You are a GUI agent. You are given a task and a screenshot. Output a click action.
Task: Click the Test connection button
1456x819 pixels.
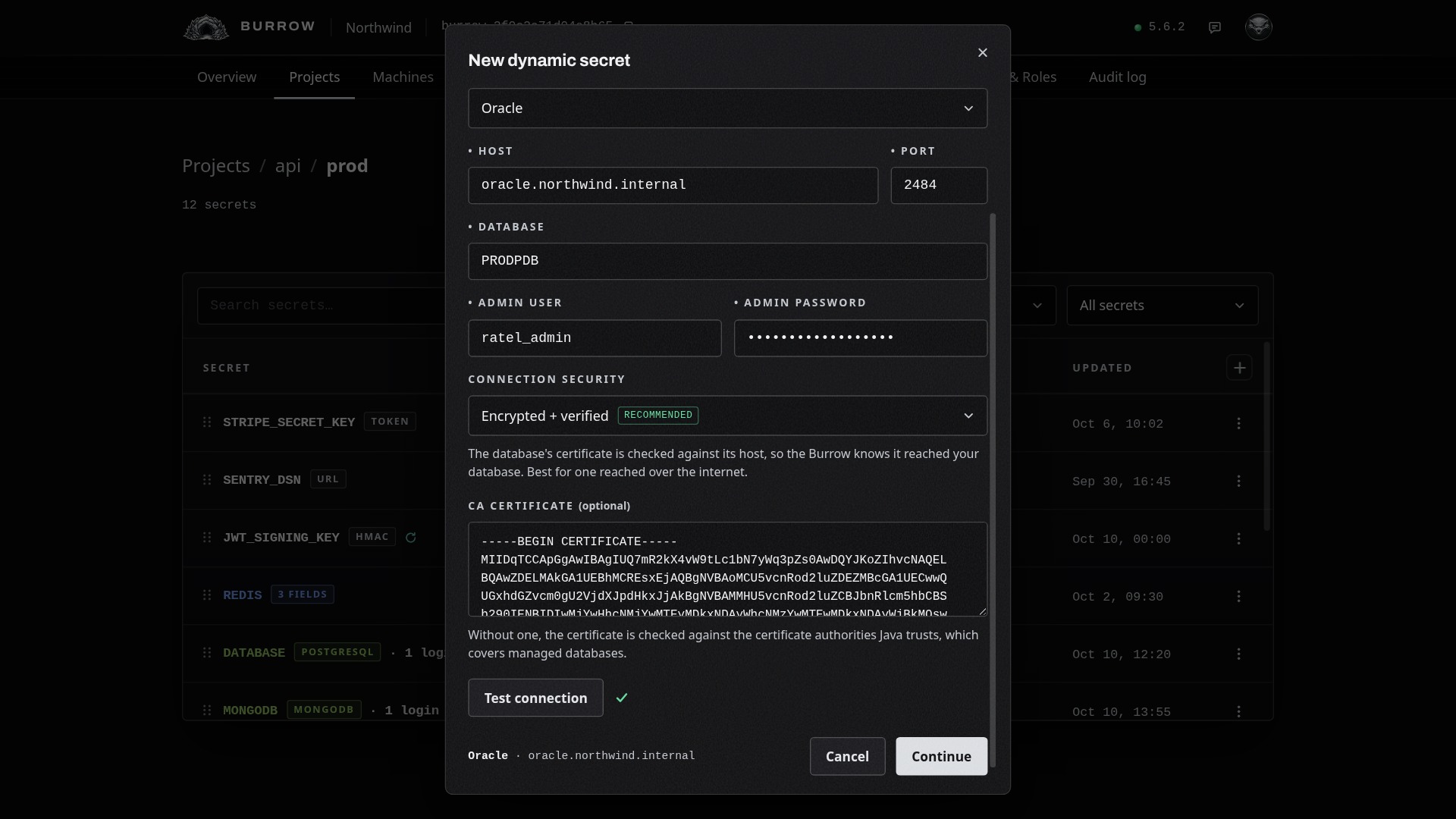[x=535, y=698]
